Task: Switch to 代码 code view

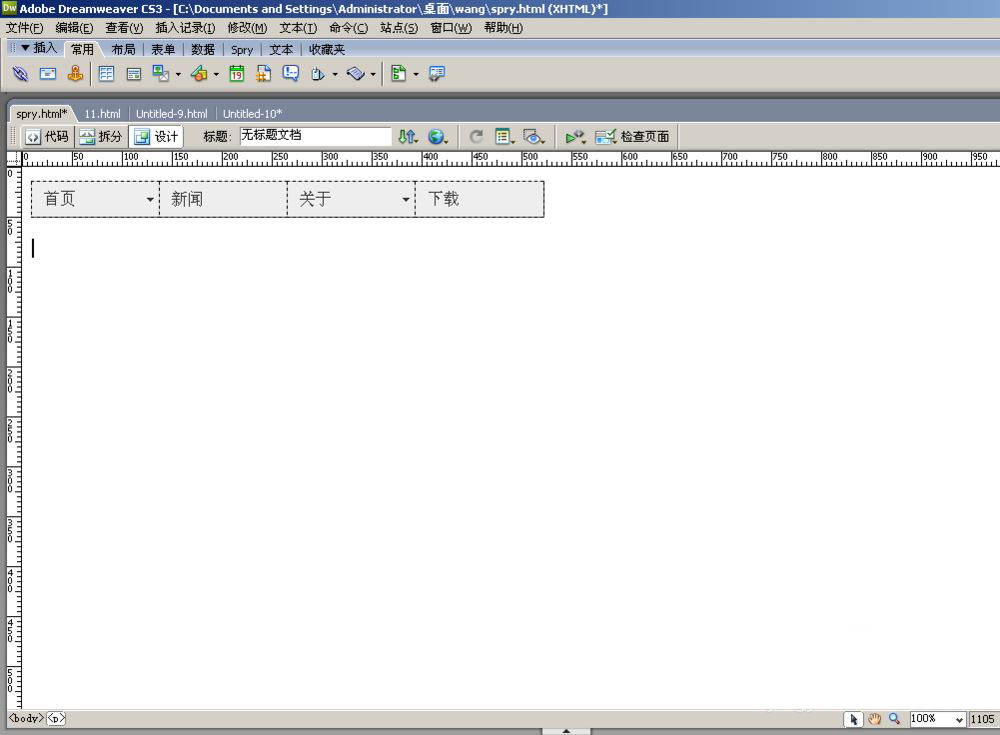Action: point(48,137)
